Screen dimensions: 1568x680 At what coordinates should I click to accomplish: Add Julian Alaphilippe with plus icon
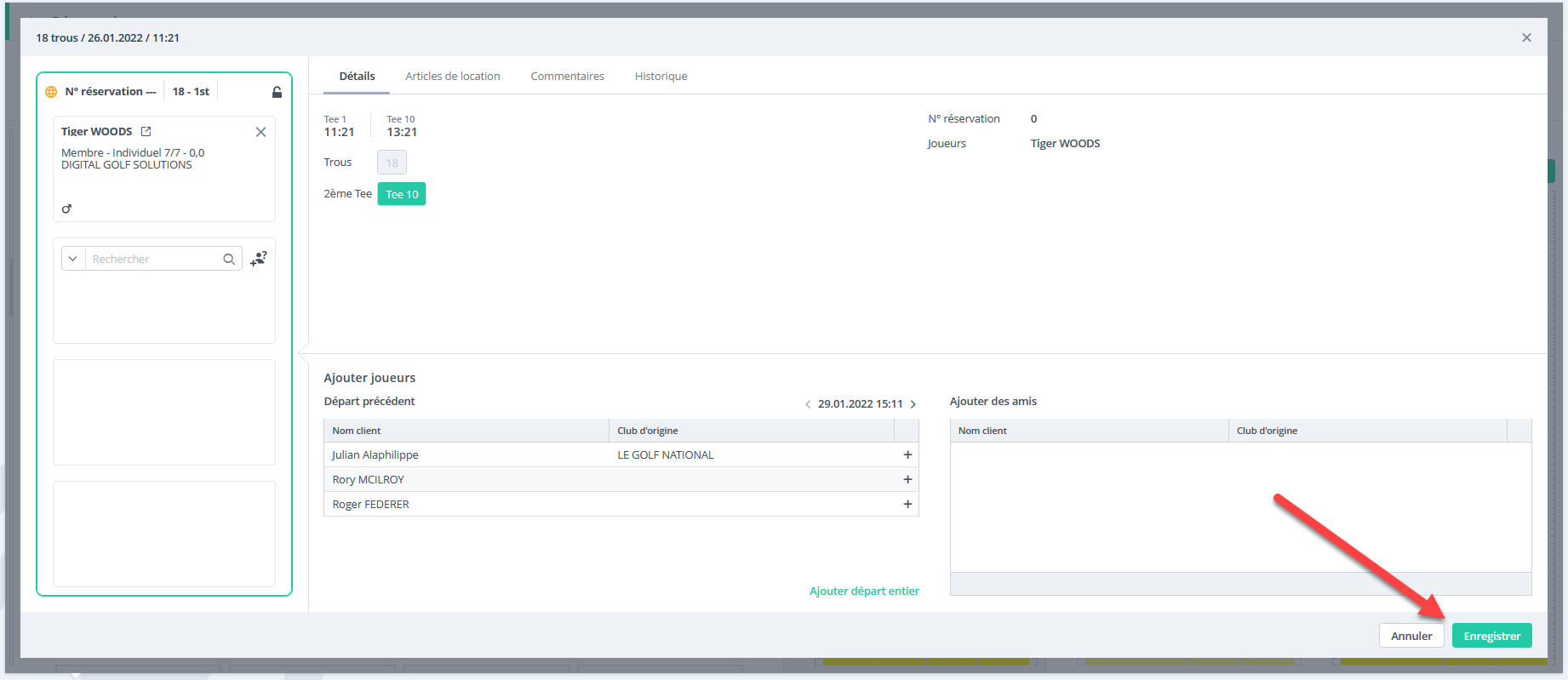click(x=907, y=454)
